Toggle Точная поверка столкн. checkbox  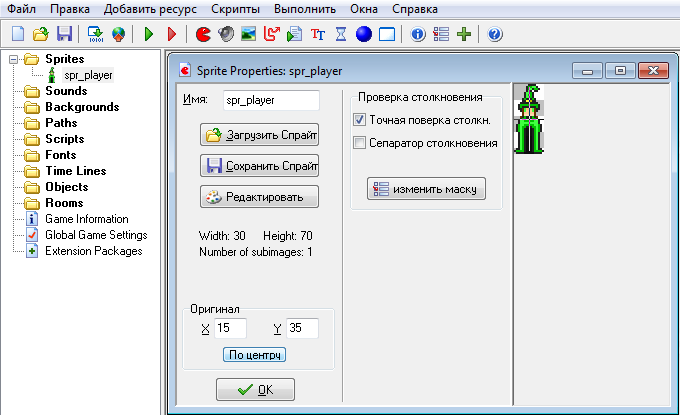(x=360, y=120)
